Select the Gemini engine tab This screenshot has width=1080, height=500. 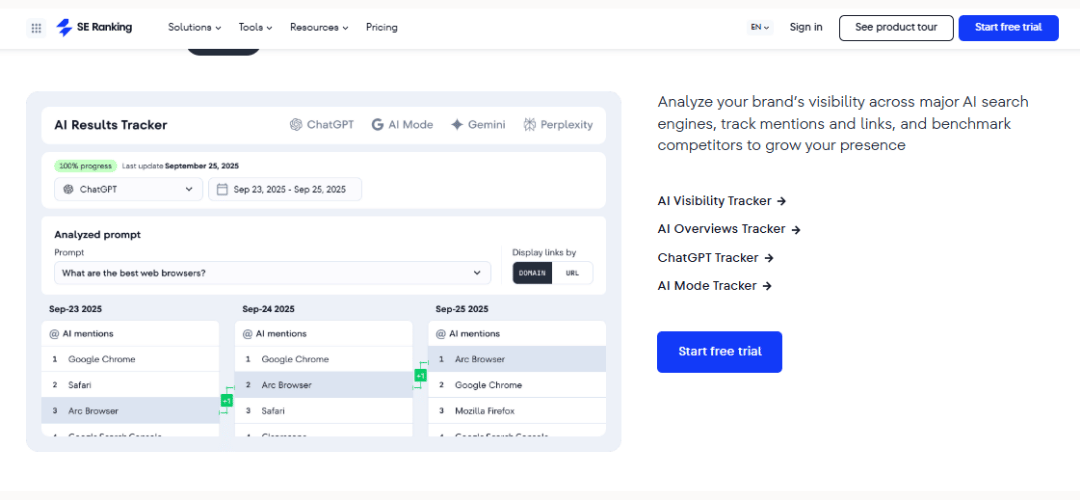478,125
